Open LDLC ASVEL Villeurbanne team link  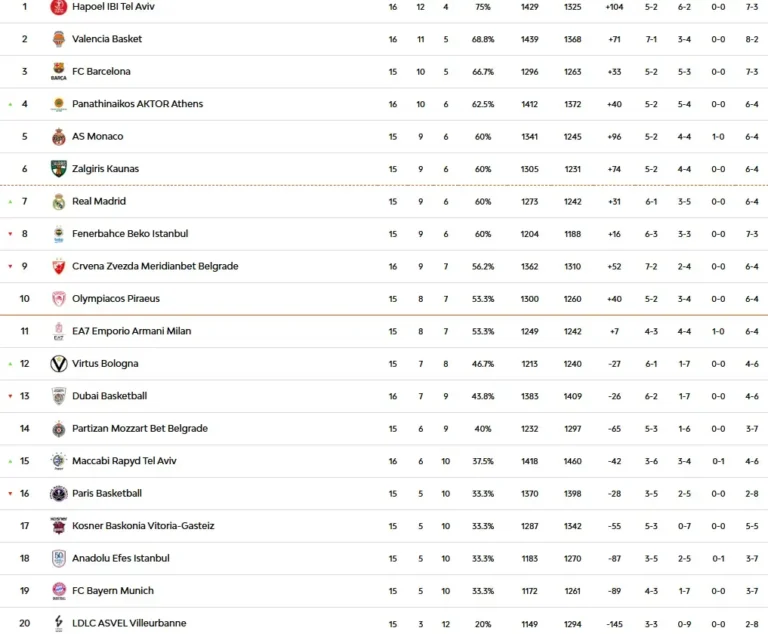(x=129, y=623)
